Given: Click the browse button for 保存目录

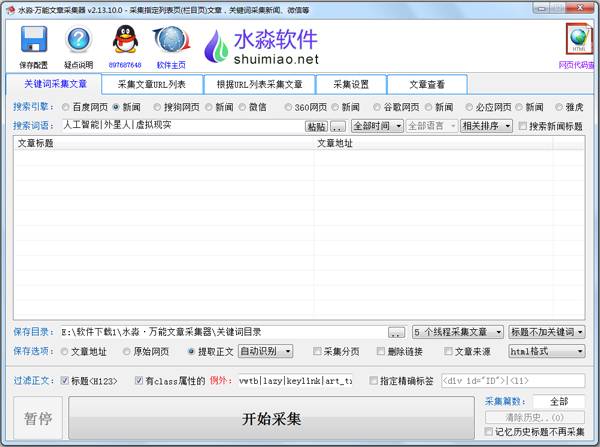Looking at the screenshot, I should coord(396,332).
